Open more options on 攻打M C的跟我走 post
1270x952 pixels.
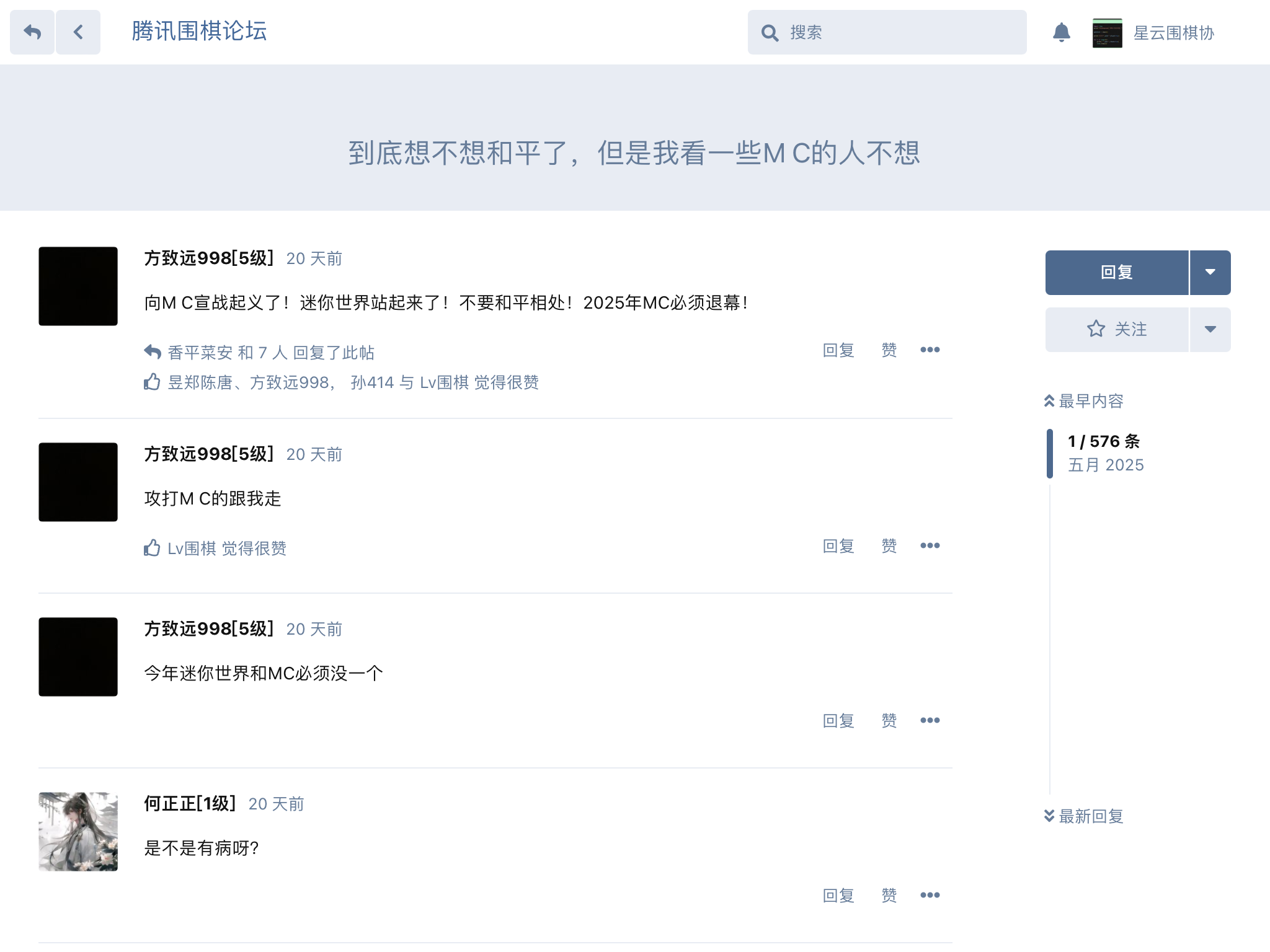point(930,546)
